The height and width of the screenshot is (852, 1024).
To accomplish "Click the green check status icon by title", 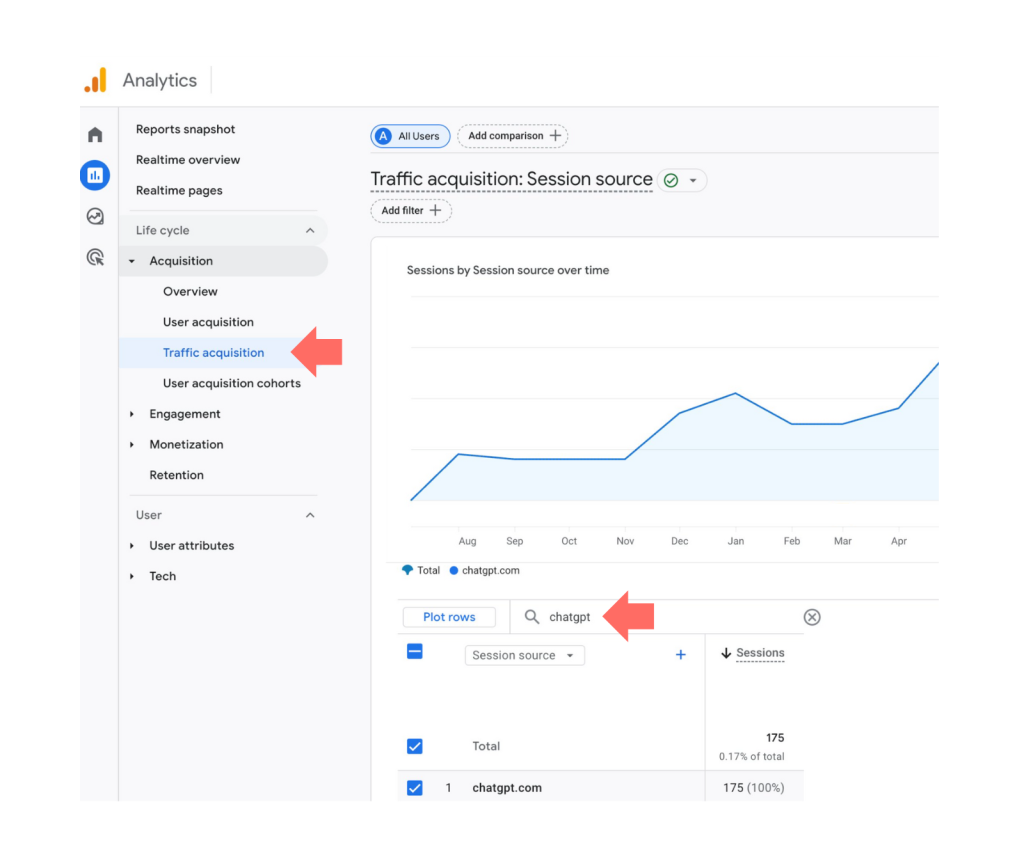I will tap(671, 181).
